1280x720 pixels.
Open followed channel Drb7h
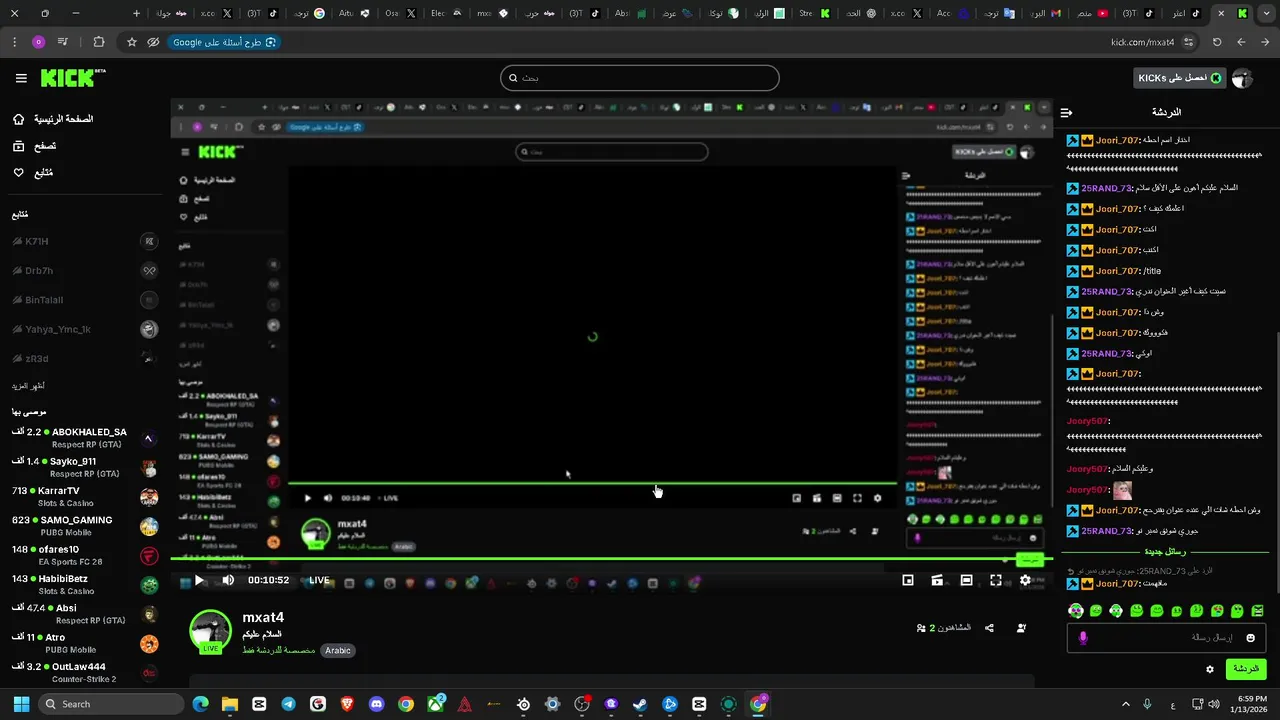click(x=84, y=270)
